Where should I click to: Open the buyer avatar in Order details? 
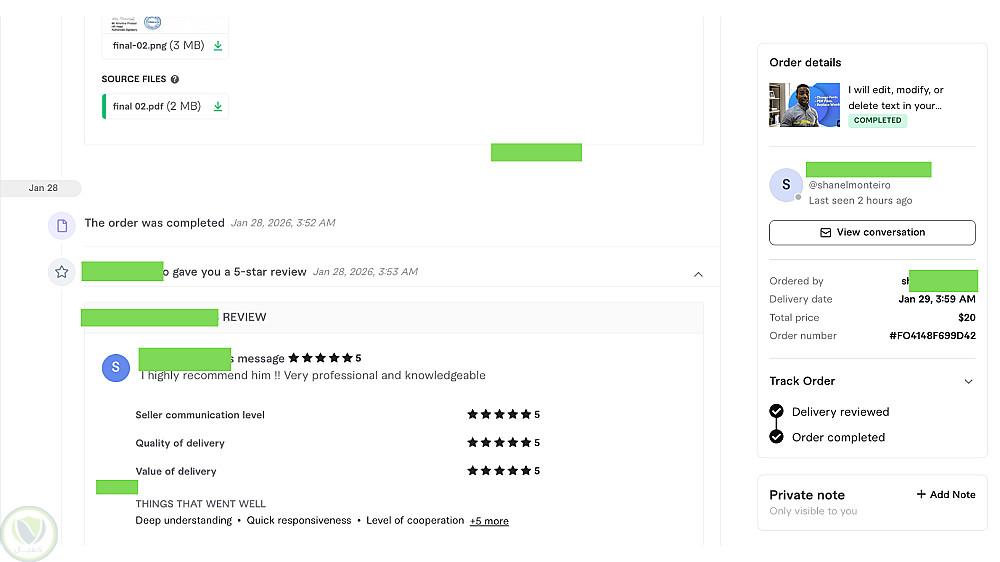click(x=786, y=185)
